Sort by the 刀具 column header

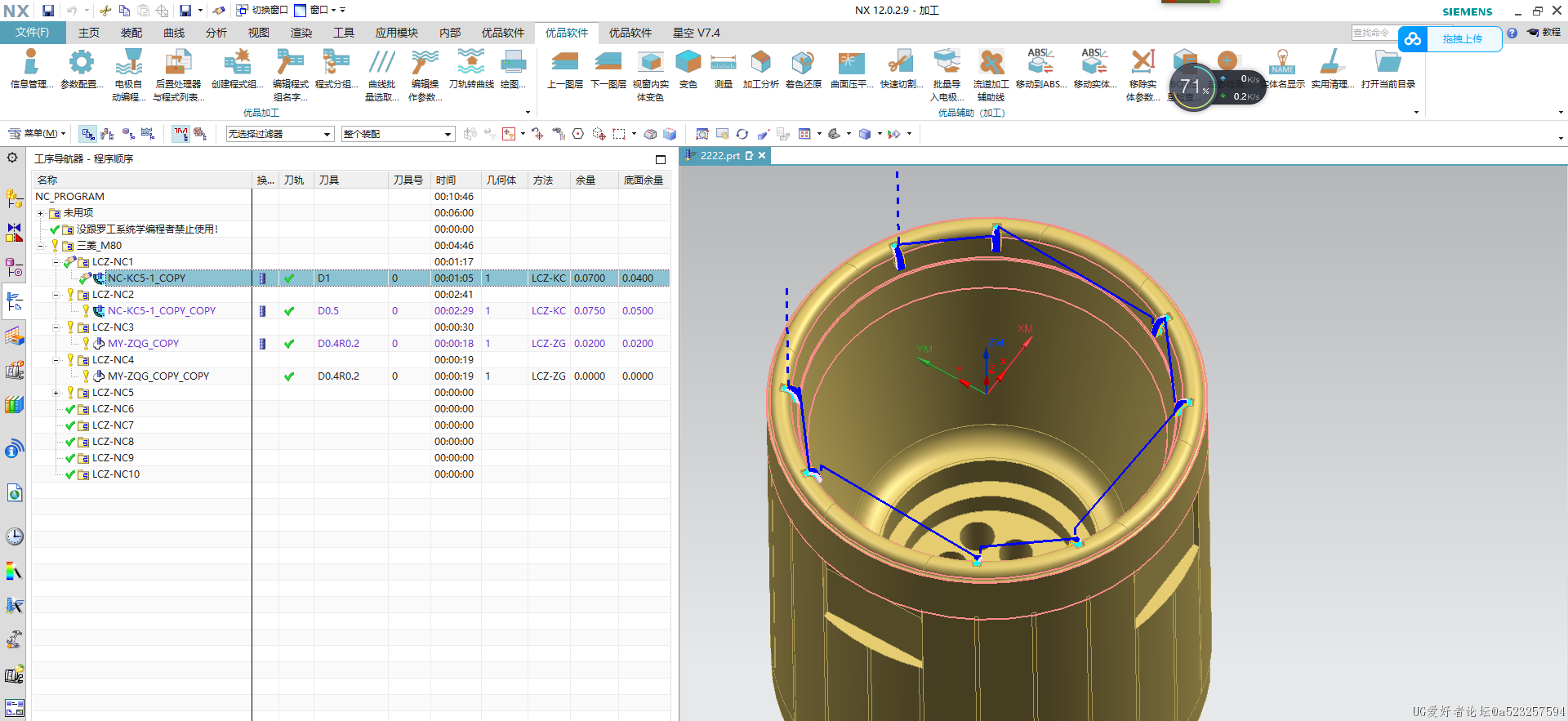coord(351,180)
